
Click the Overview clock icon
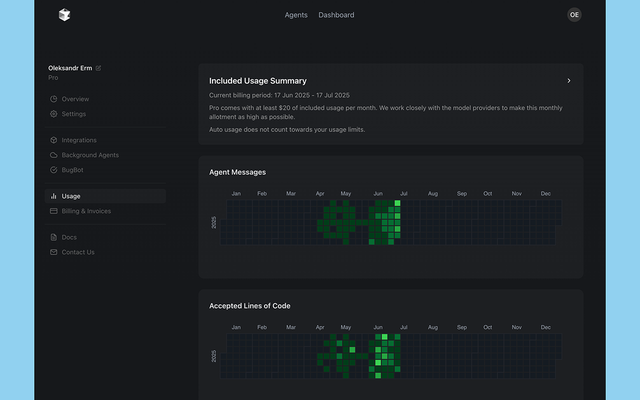(53, 99)
